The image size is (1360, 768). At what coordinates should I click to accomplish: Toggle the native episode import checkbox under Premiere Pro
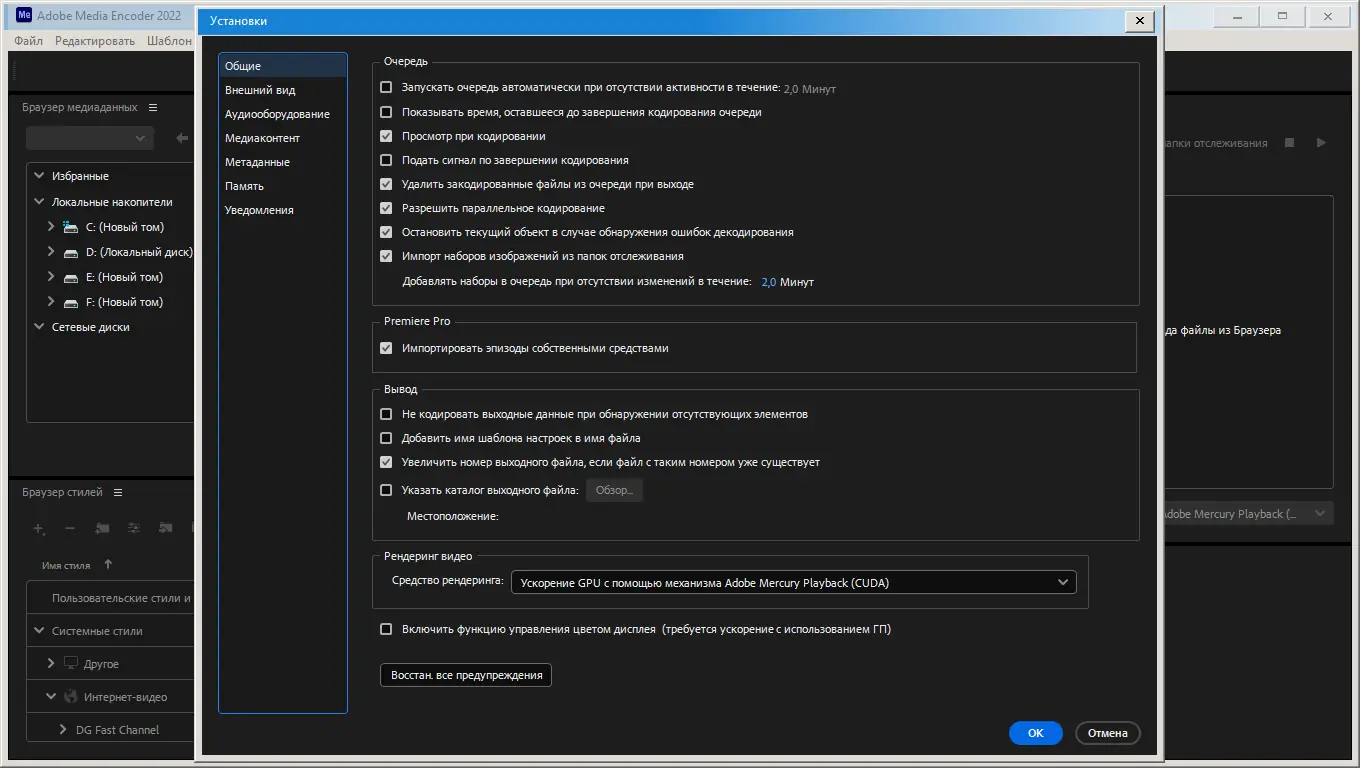pyautogui.click(x=386, y=348)
